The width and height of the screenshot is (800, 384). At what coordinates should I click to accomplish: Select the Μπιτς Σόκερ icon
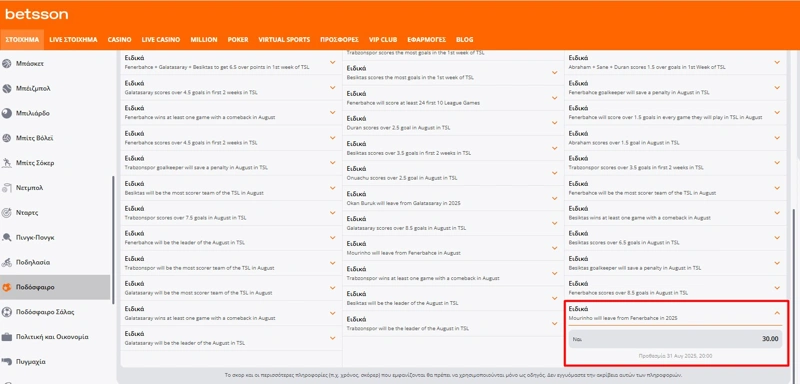[7, 163]
